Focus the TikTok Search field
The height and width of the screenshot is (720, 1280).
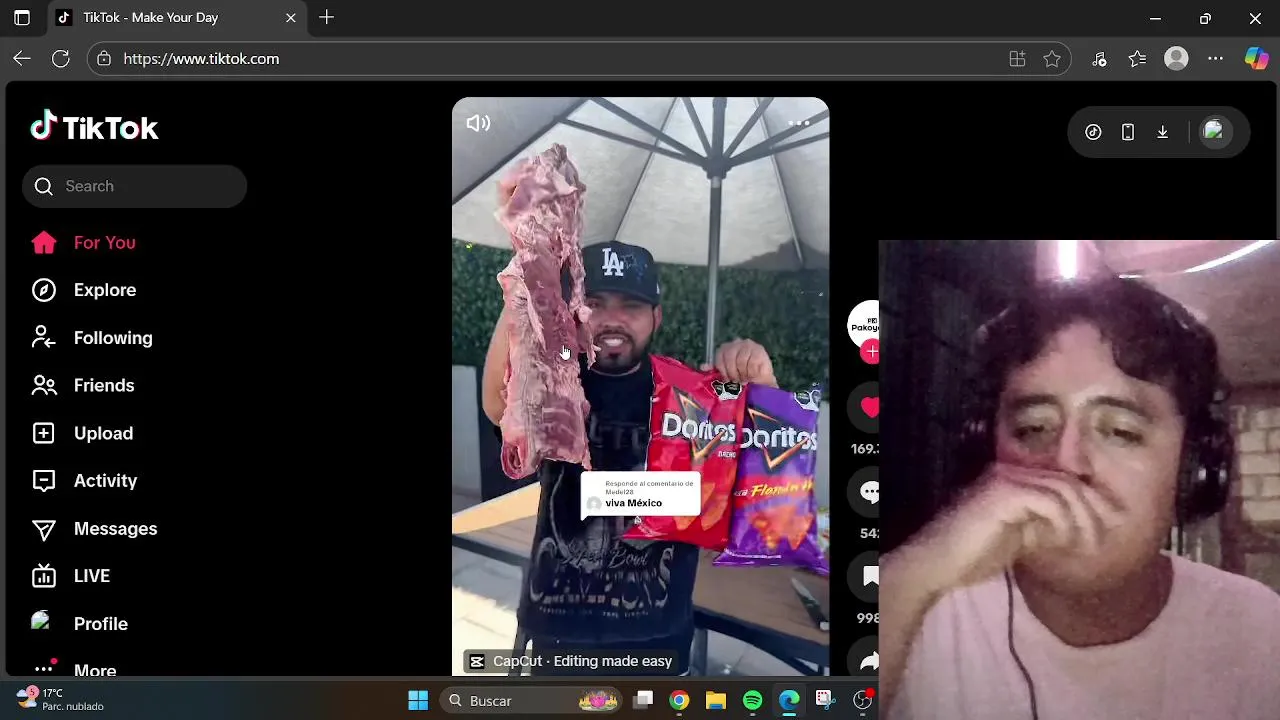click(134, 186)
